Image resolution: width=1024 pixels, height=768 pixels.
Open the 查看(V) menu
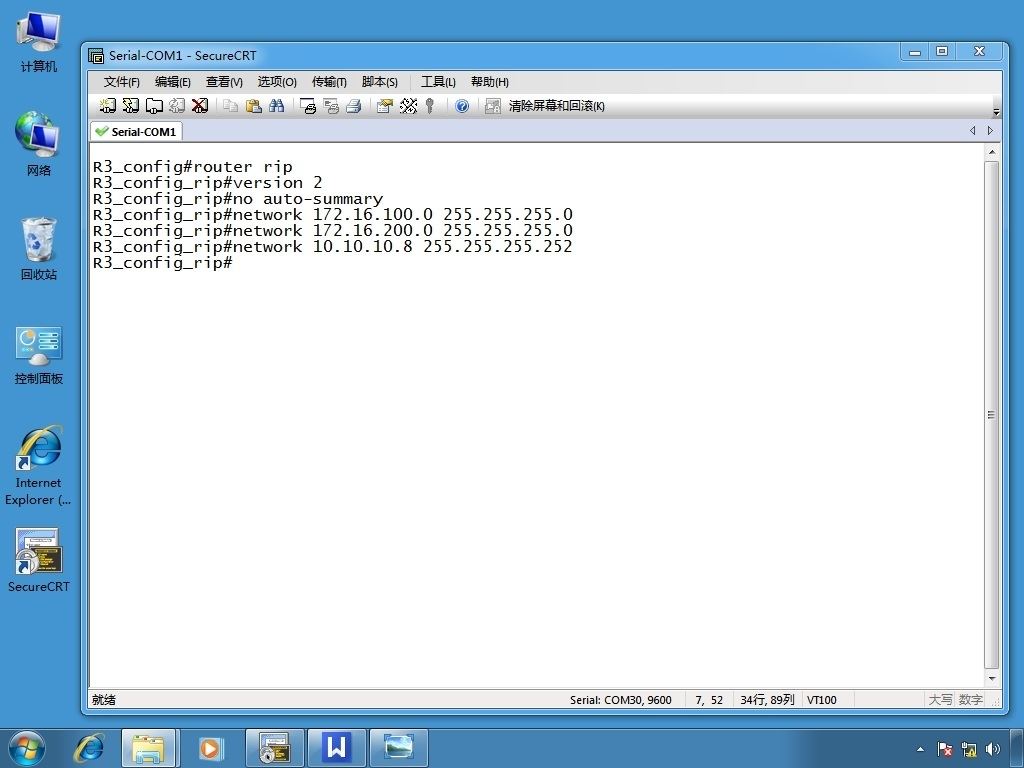224,82
